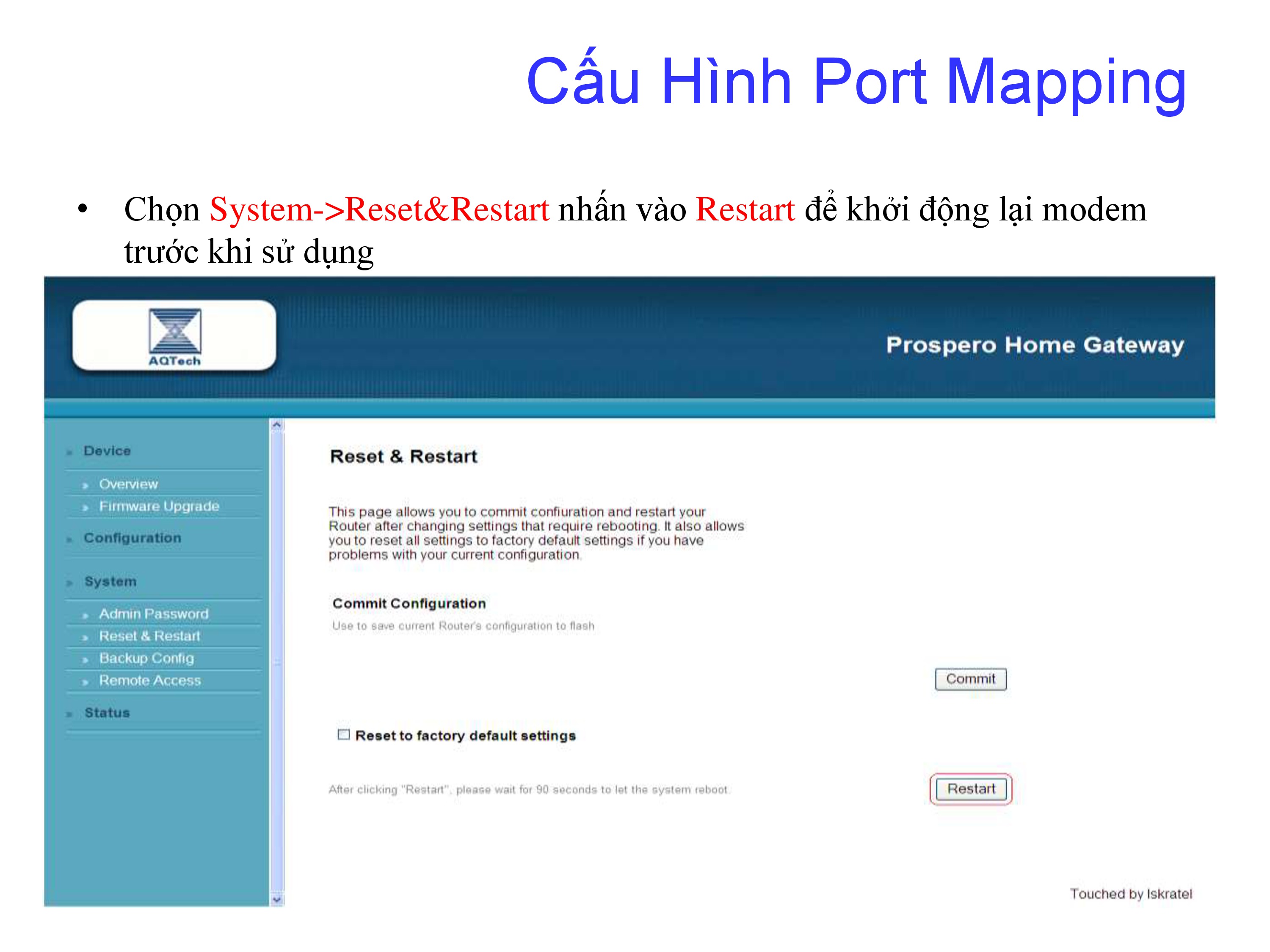
Task: Expand the Configuration menu section
Action: coord(133,538)
